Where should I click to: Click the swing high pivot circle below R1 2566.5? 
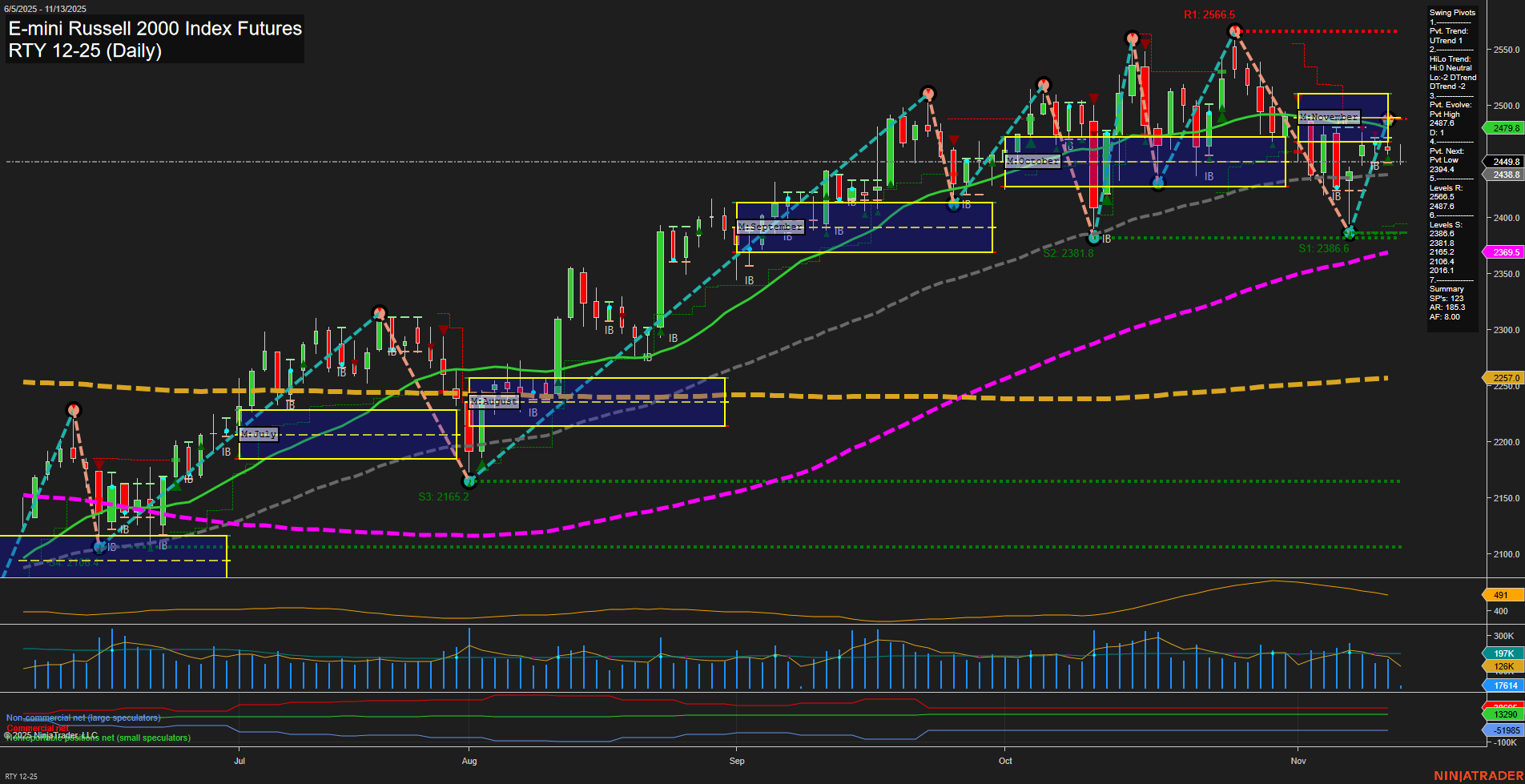tap(1233, 31)
